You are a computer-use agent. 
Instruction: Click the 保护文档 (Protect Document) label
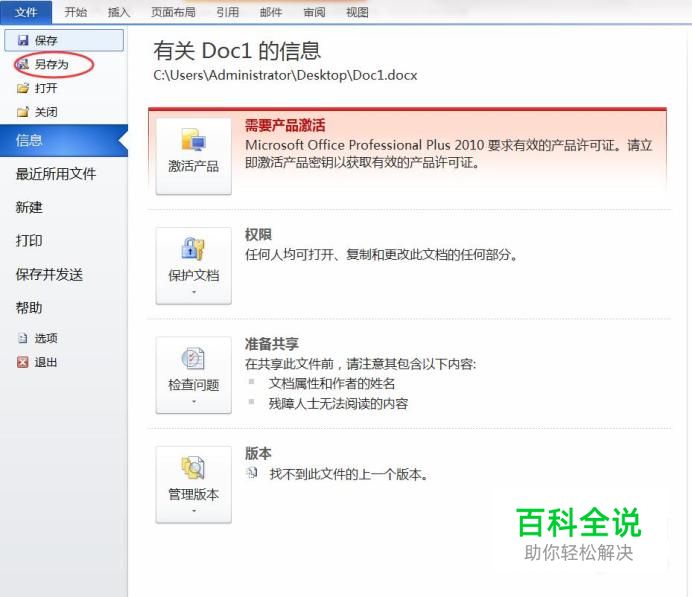click(193, 275)
